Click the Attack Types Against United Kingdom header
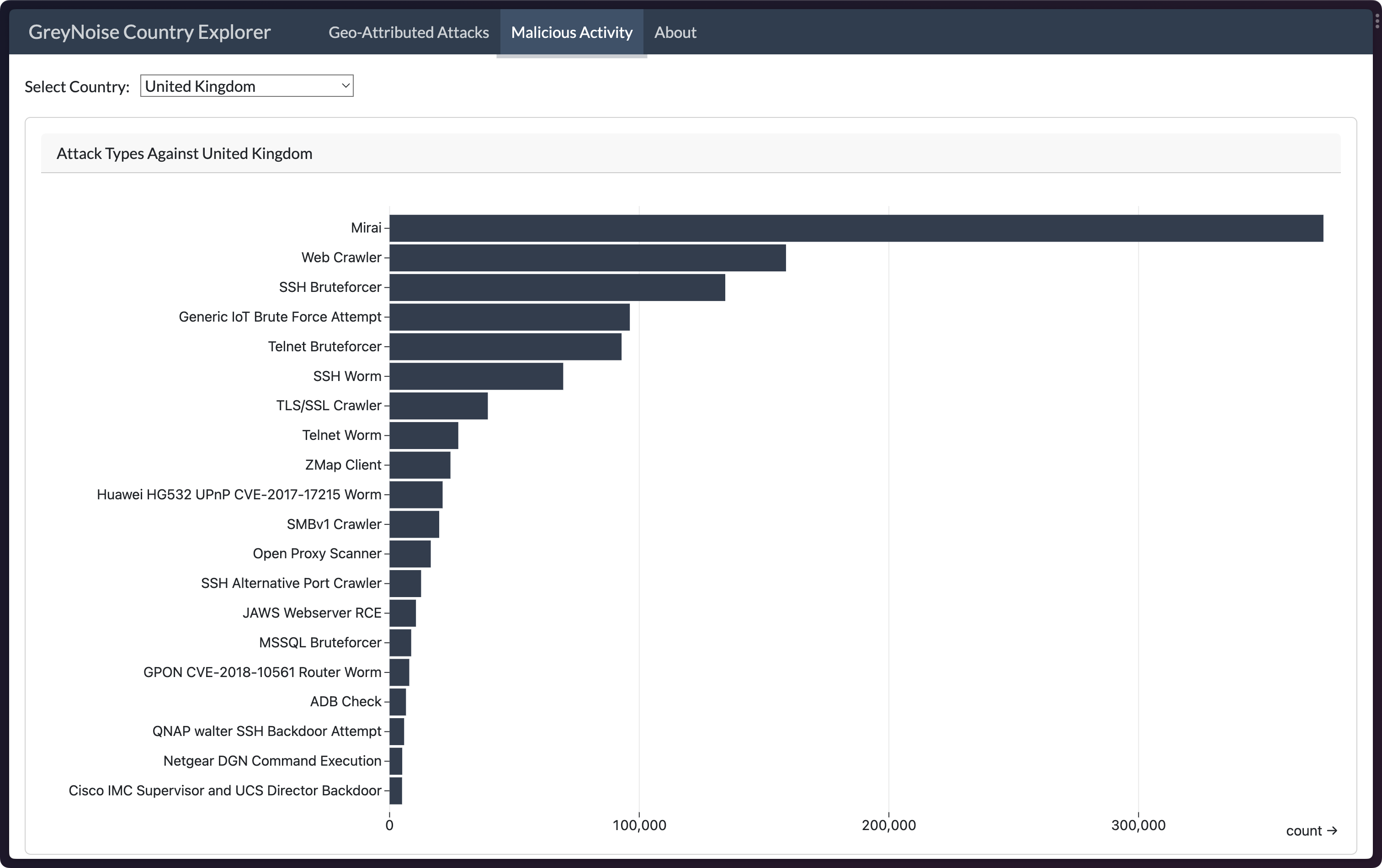Screen dimensions: 1382x868 pos(184,154)
